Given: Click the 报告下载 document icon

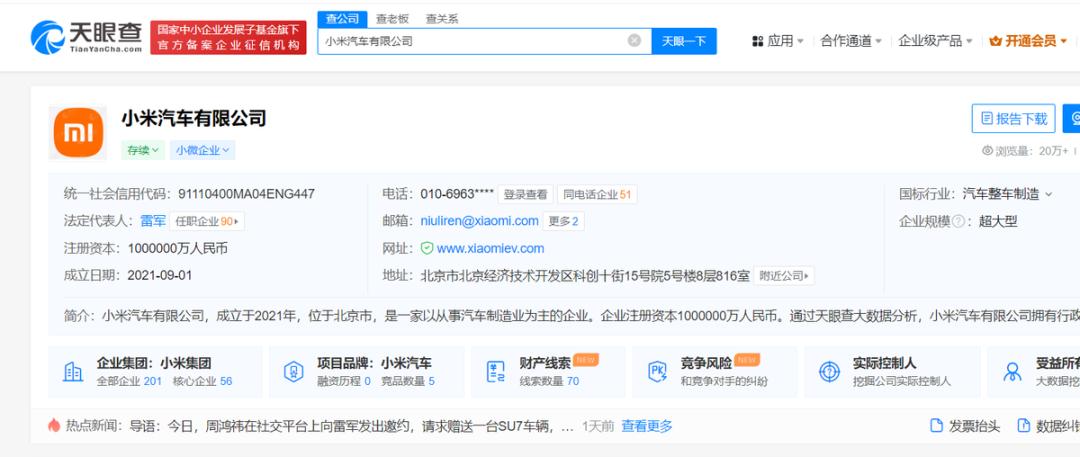Looking at the screenshot, I should click(x=986, y=119).
